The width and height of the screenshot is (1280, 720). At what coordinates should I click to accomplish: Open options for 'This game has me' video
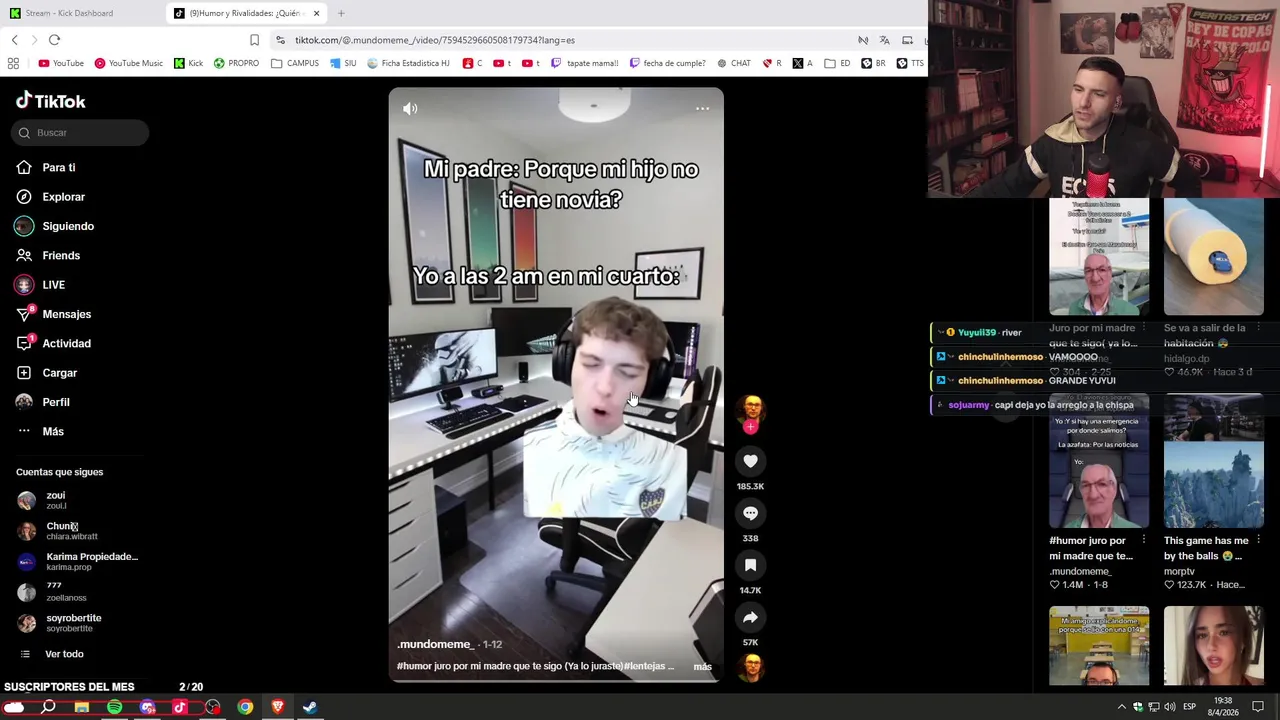pyautogui.click(x=1258, y=541)
